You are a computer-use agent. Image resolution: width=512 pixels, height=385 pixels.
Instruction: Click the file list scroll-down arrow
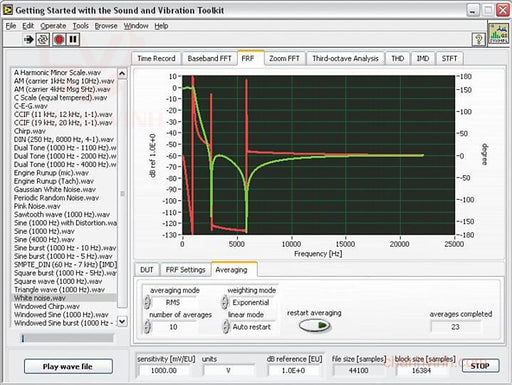[x=122, y=321]
